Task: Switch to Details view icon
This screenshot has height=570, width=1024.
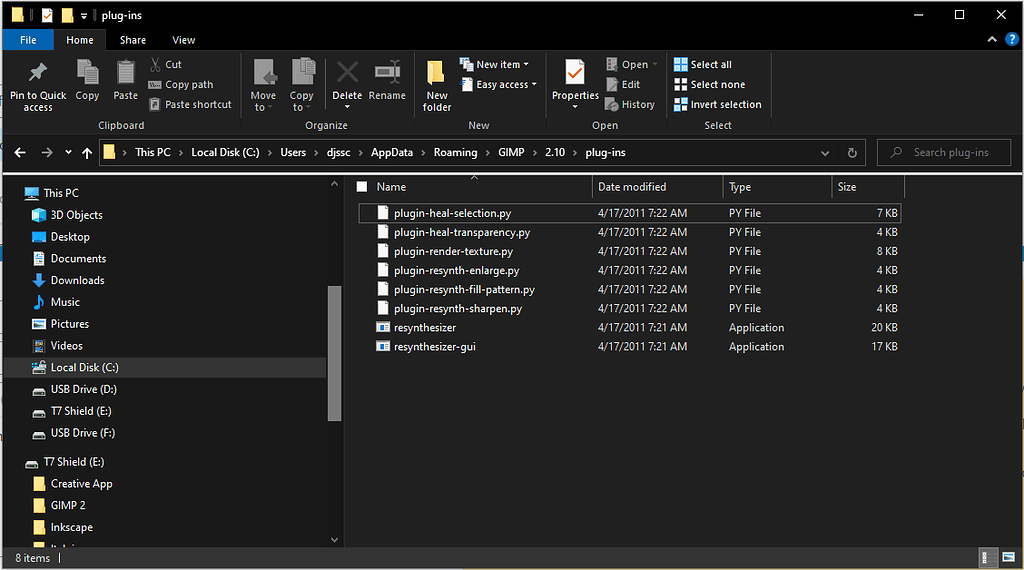Action: tap(988, 558)
